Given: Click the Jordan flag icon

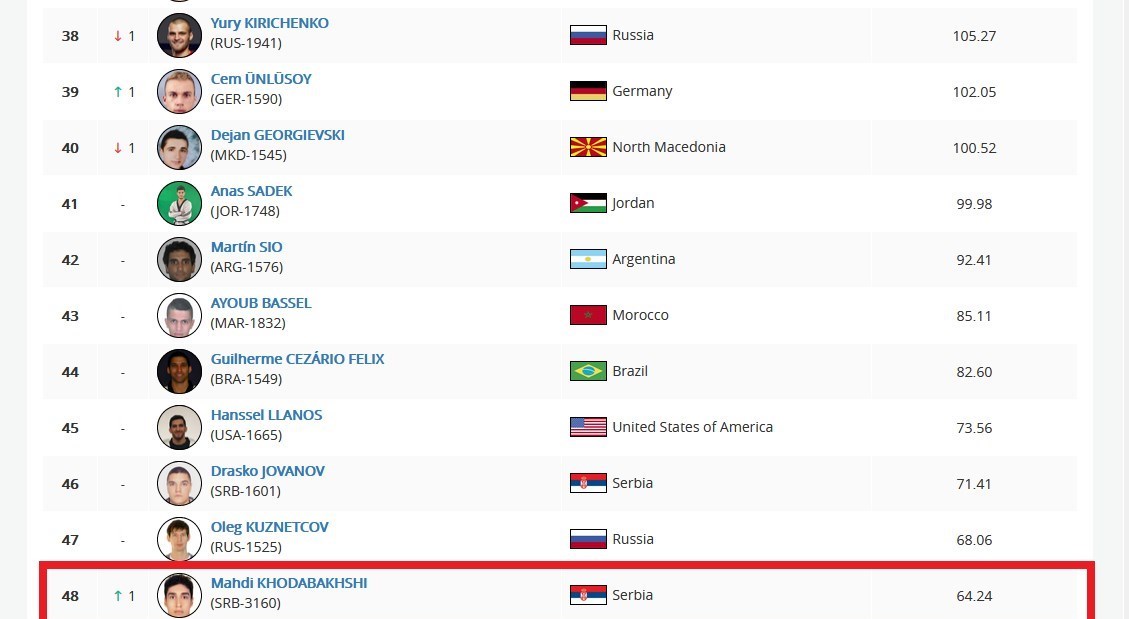Looking at the screenshot, I should 588,203.
